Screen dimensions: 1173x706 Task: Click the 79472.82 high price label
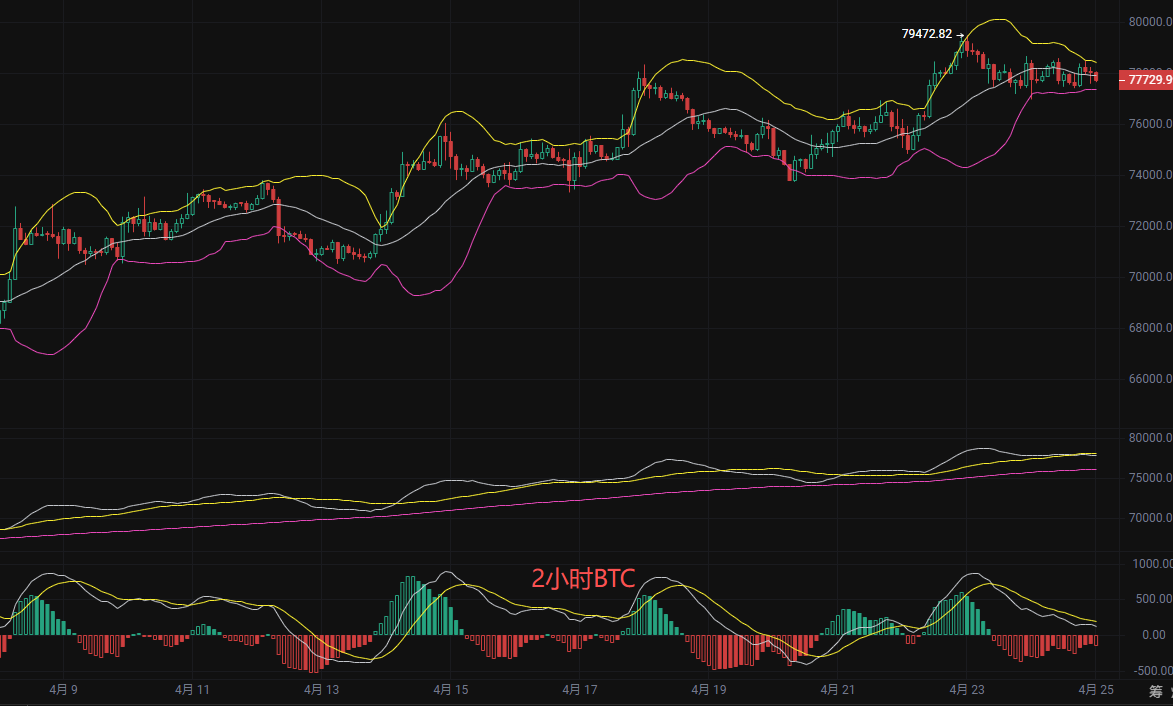click(926, 34)
